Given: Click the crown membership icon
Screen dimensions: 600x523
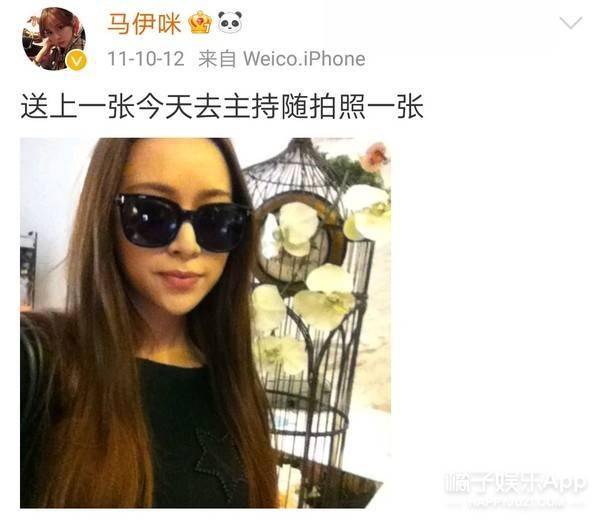Looking at the screenshot, I should [x=200, y=23].
